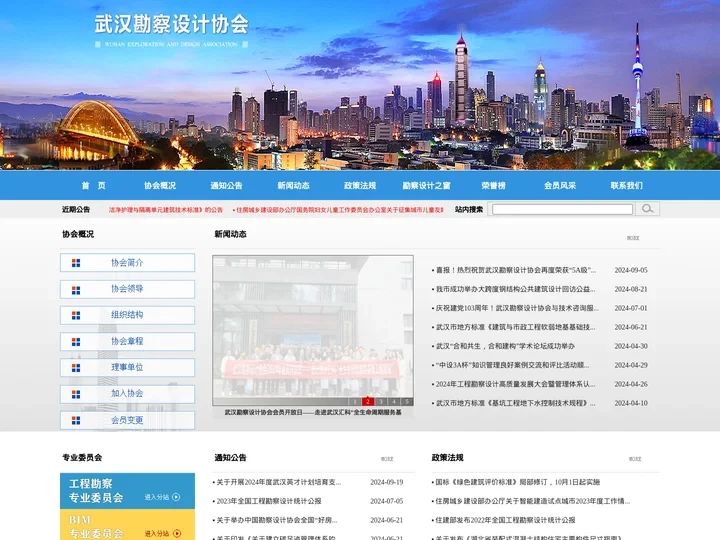
Task: Open news 2024年工程勘察设计高质量发展大会
Action: pos(515,384)
